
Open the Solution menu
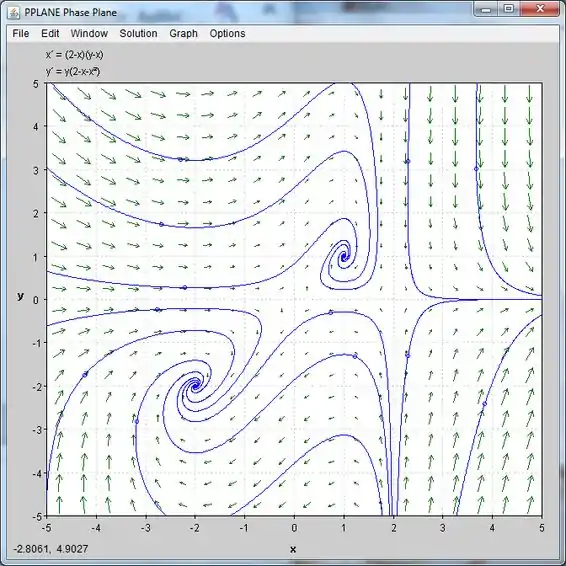point(138,34)
